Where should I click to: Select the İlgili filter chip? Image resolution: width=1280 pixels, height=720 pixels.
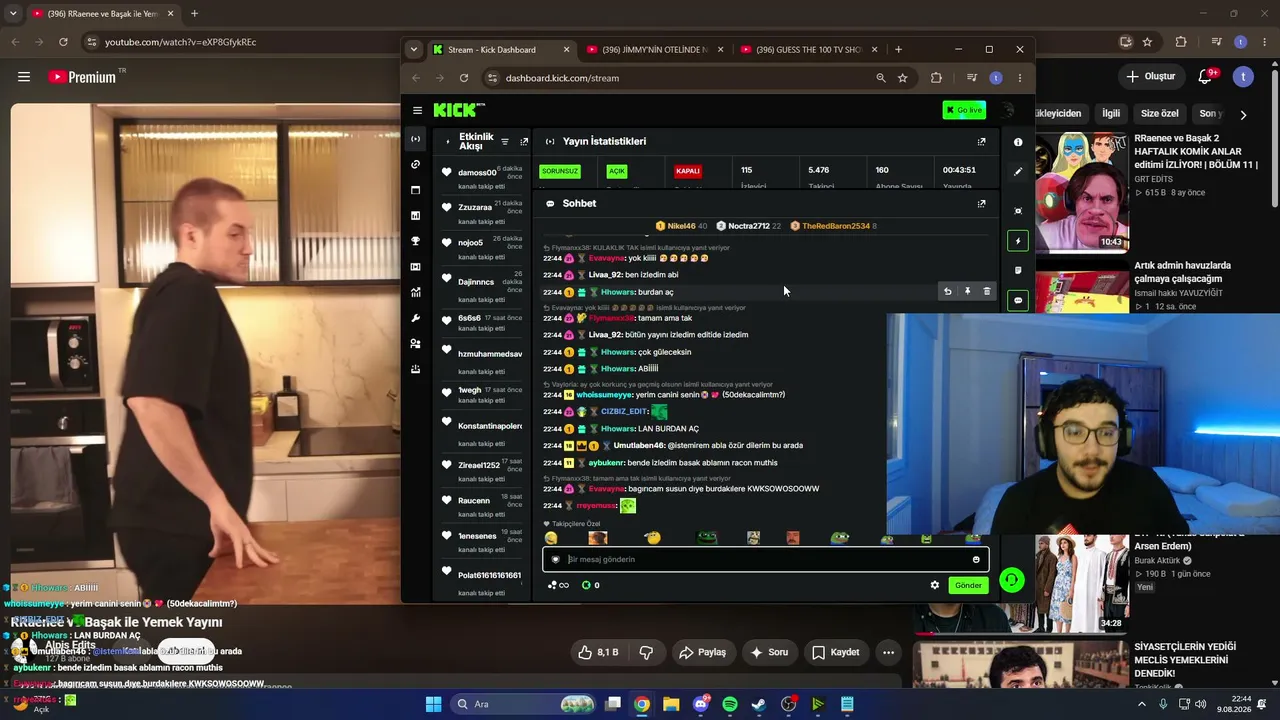(x=1111, y=114)
